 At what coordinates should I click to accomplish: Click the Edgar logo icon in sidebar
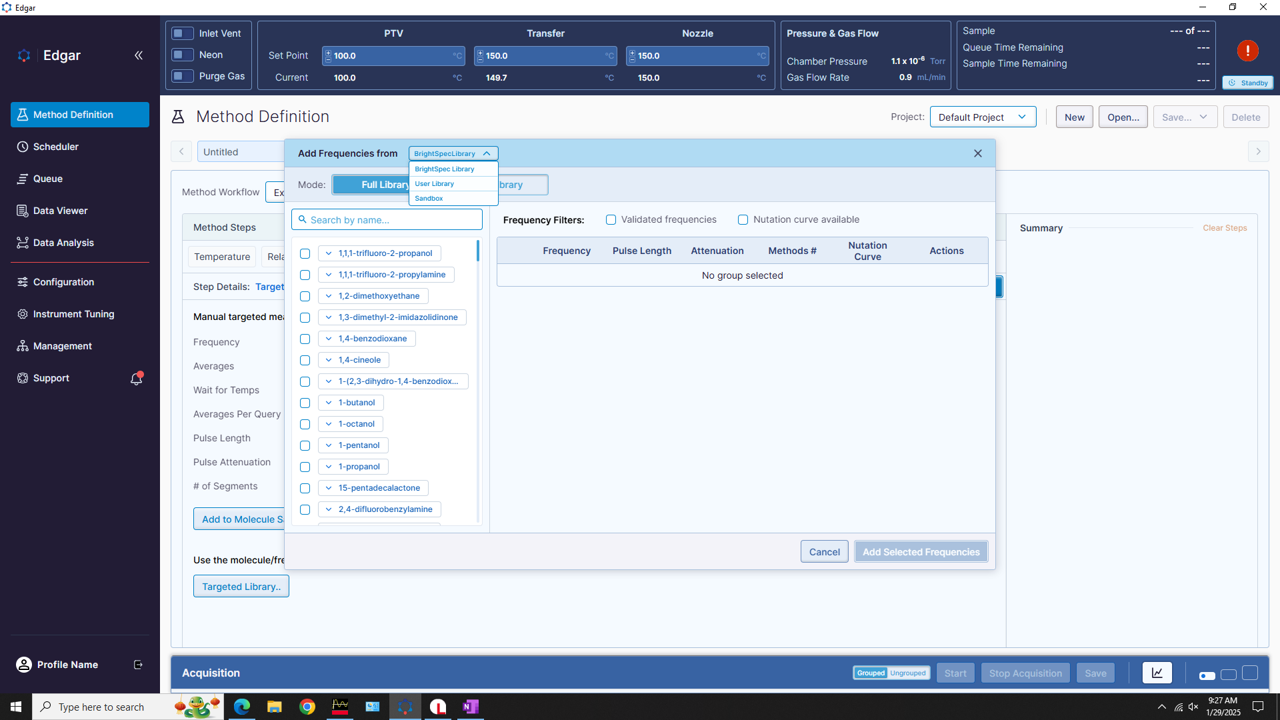pyautogui.click(x=24, y=55)
